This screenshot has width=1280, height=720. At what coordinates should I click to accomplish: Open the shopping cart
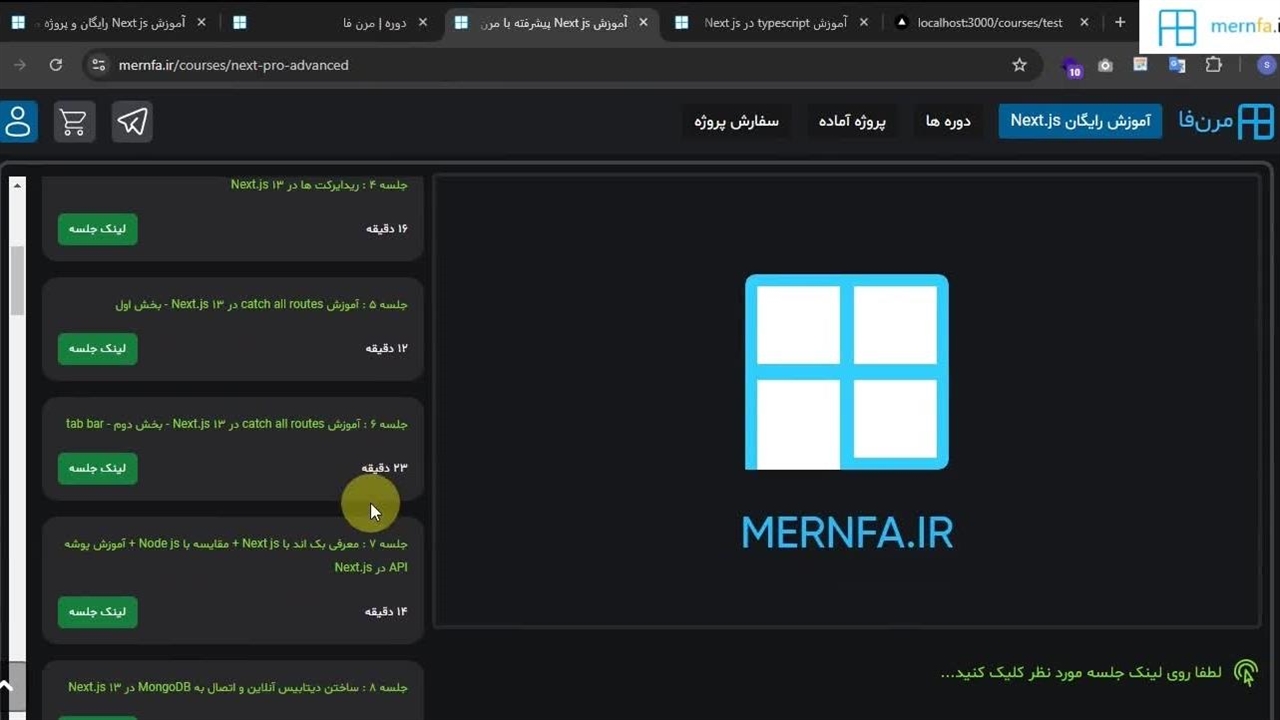click(x=73, y=122)
